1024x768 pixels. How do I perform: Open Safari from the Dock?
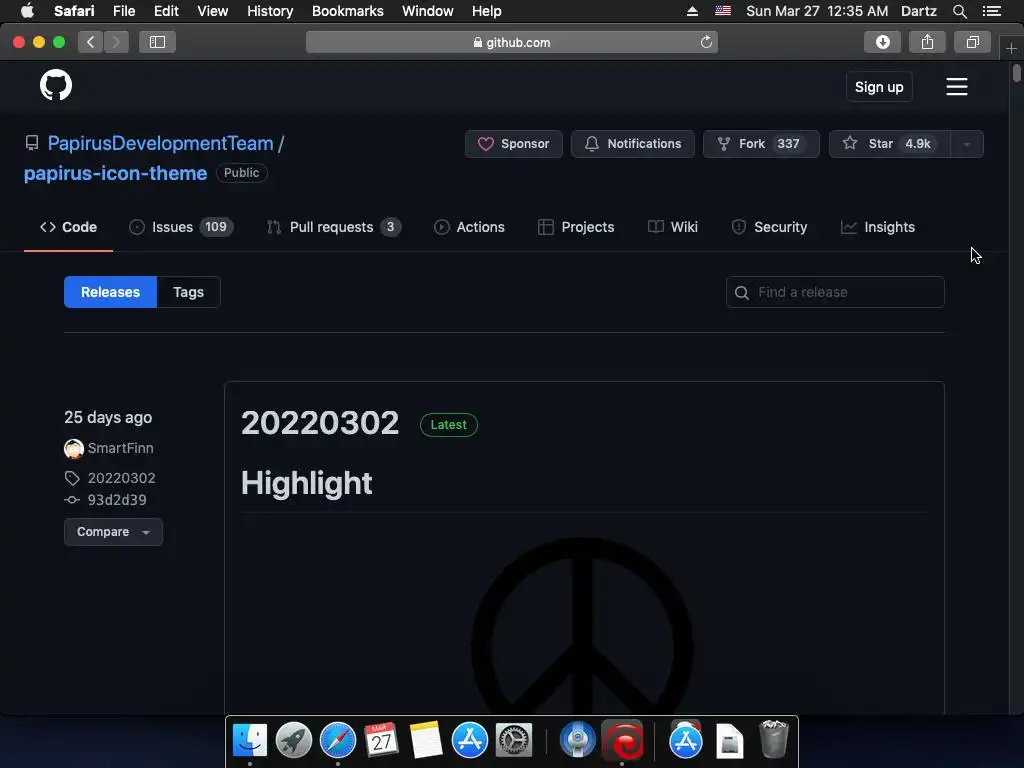tap(338, 741)
